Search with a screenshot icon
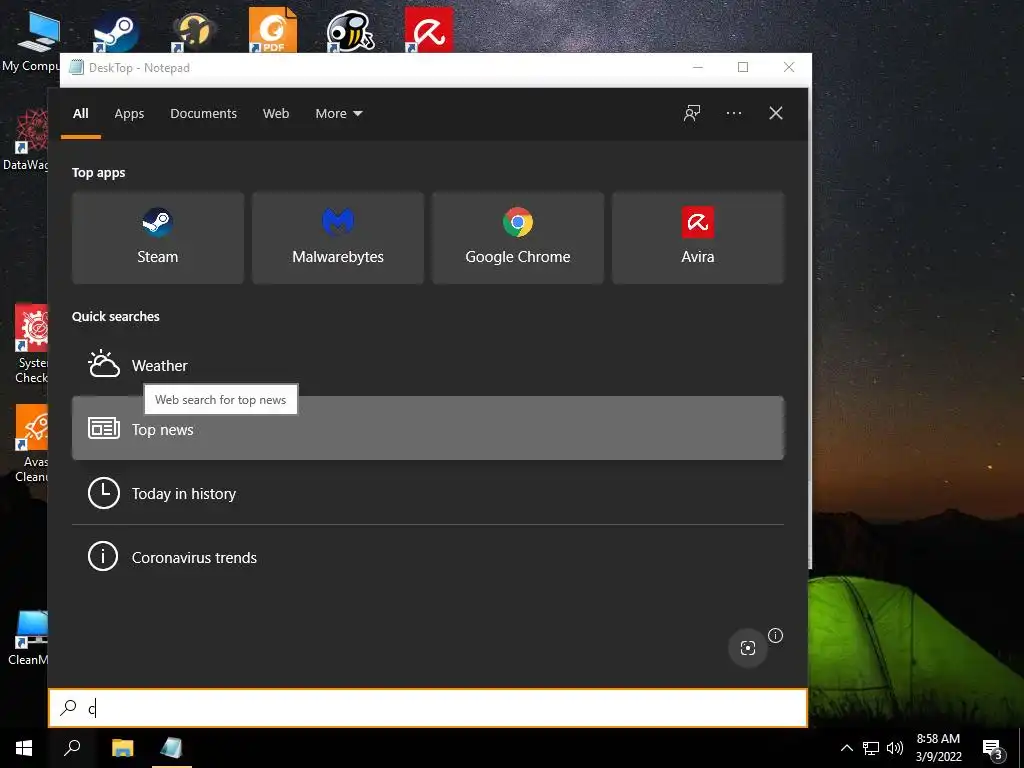Image resolution: width=1024 pixels, height=768 pixels. (748, 648)
